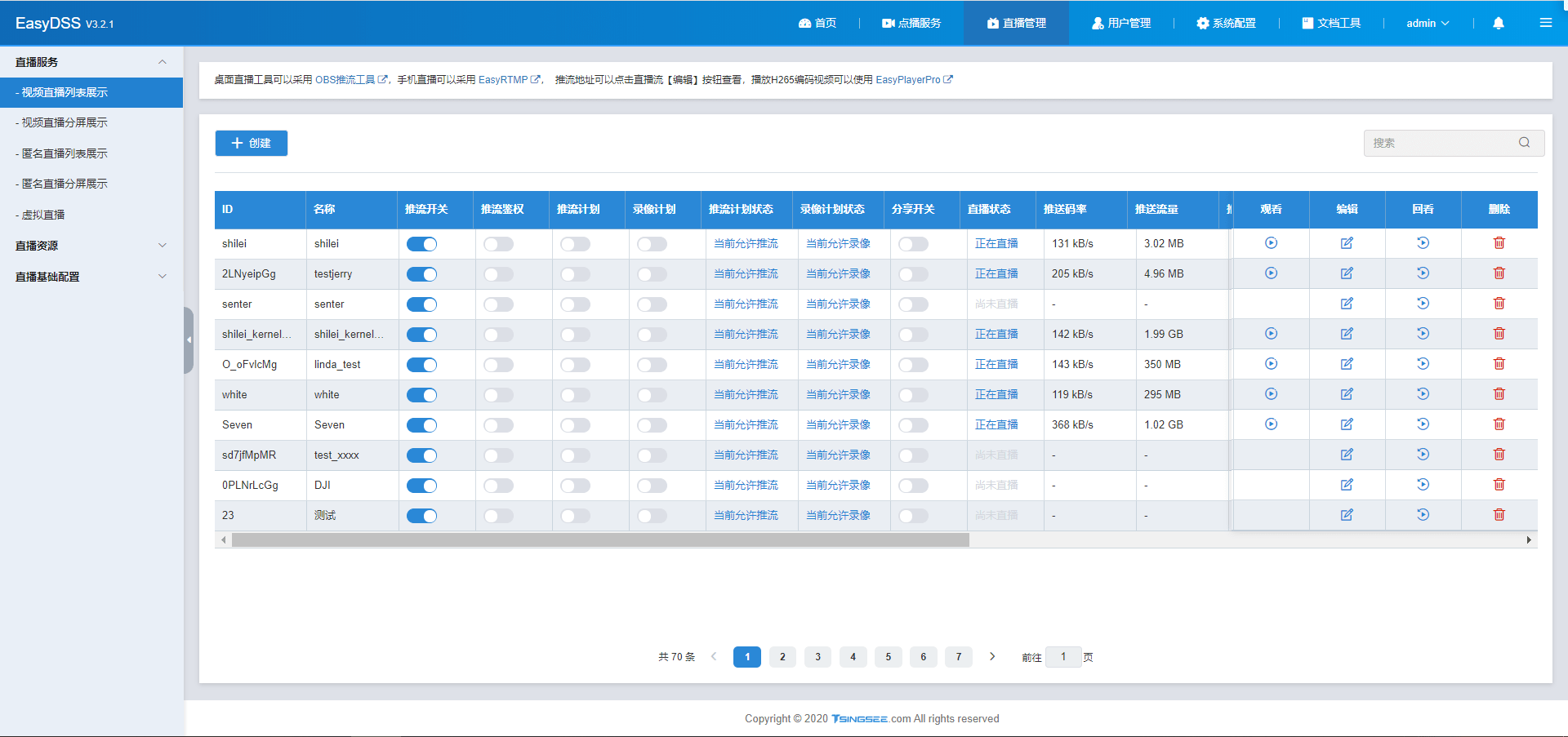Open 文档工具 in top navigation

pyautogui.click(x=1331, y=23)
